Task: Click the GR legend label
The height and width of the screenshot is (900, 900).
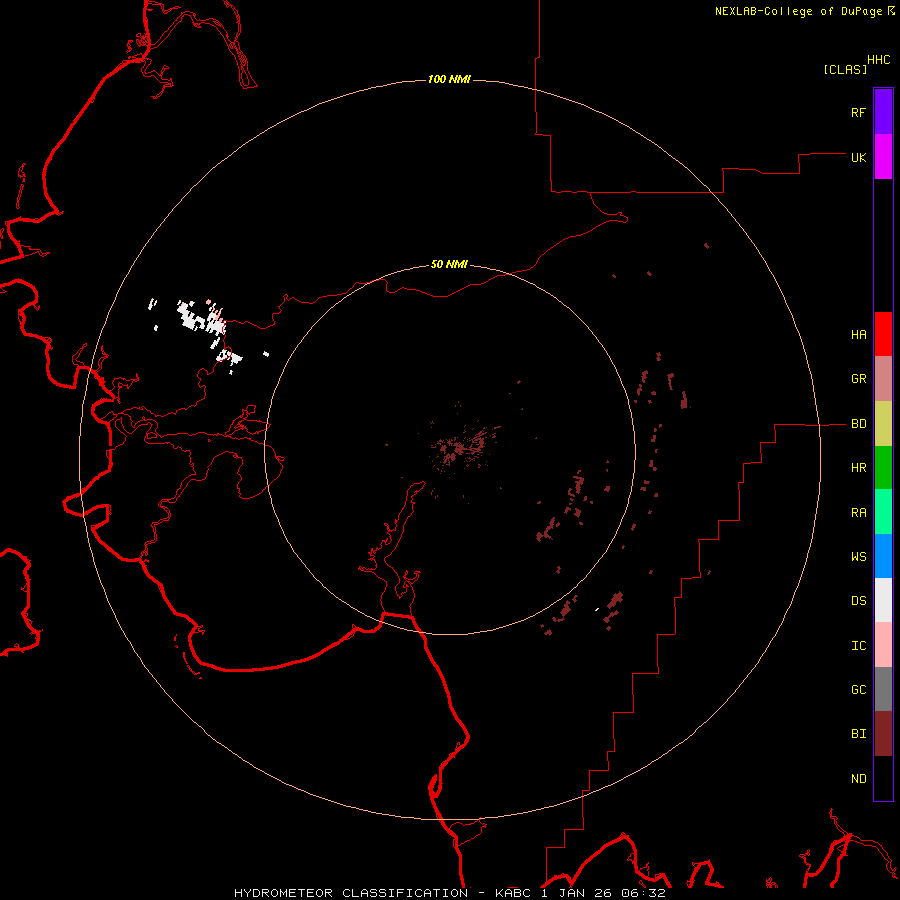Action: tap(858, 379)
